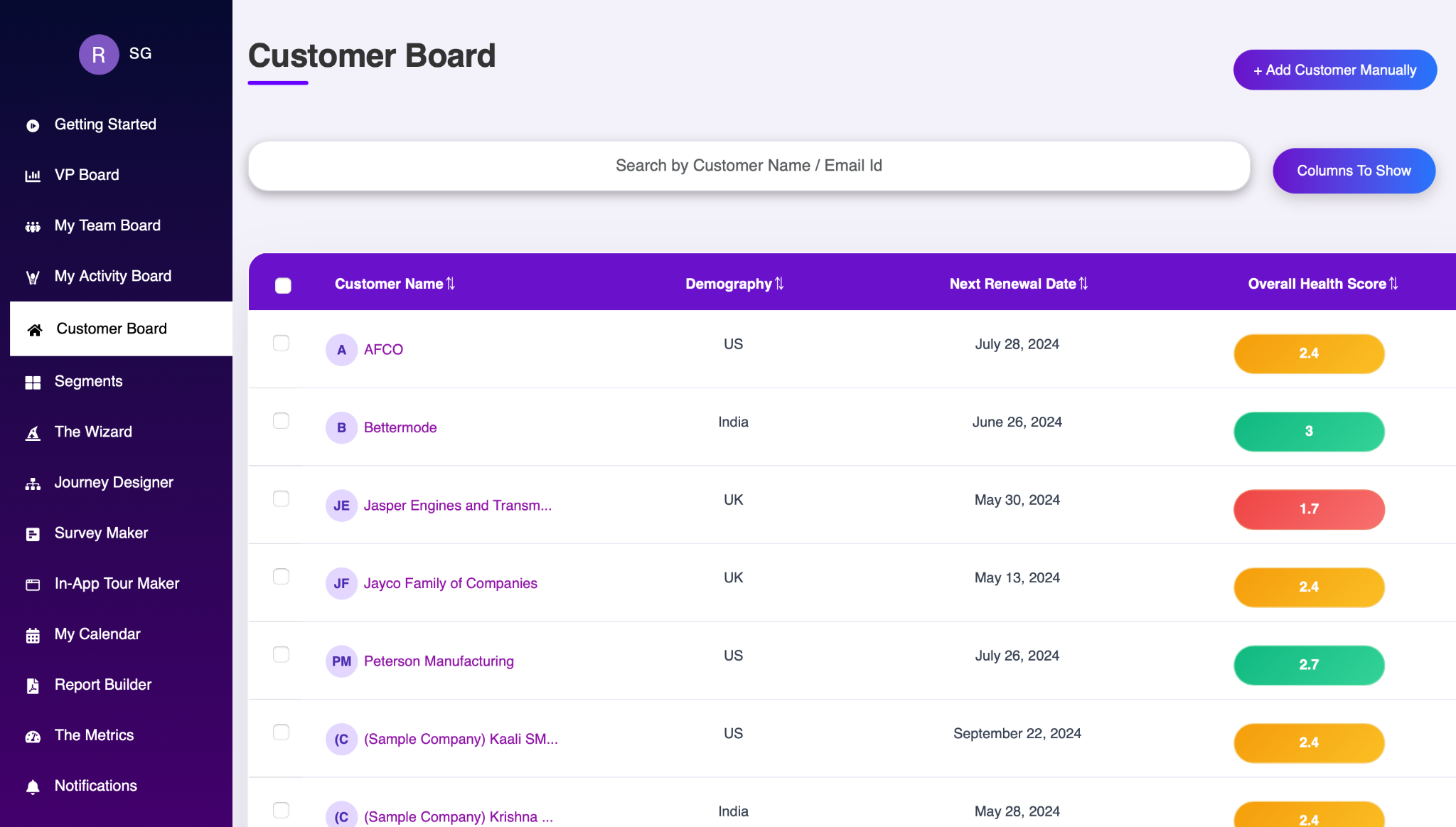Check the select-all checkbox in the table header
1456x827 pixels.
283,285
